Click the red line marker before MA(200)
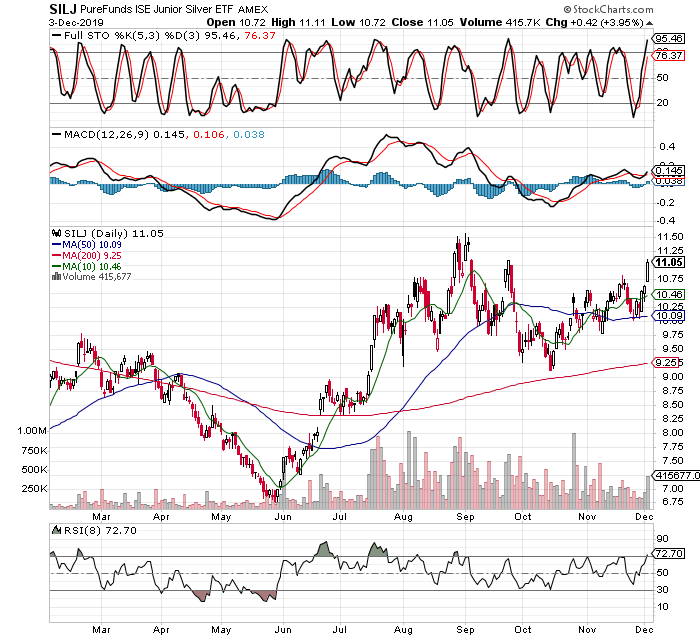The height and width of the screenshot is (639, 700). pyautogui.click(x=57, y=255)
